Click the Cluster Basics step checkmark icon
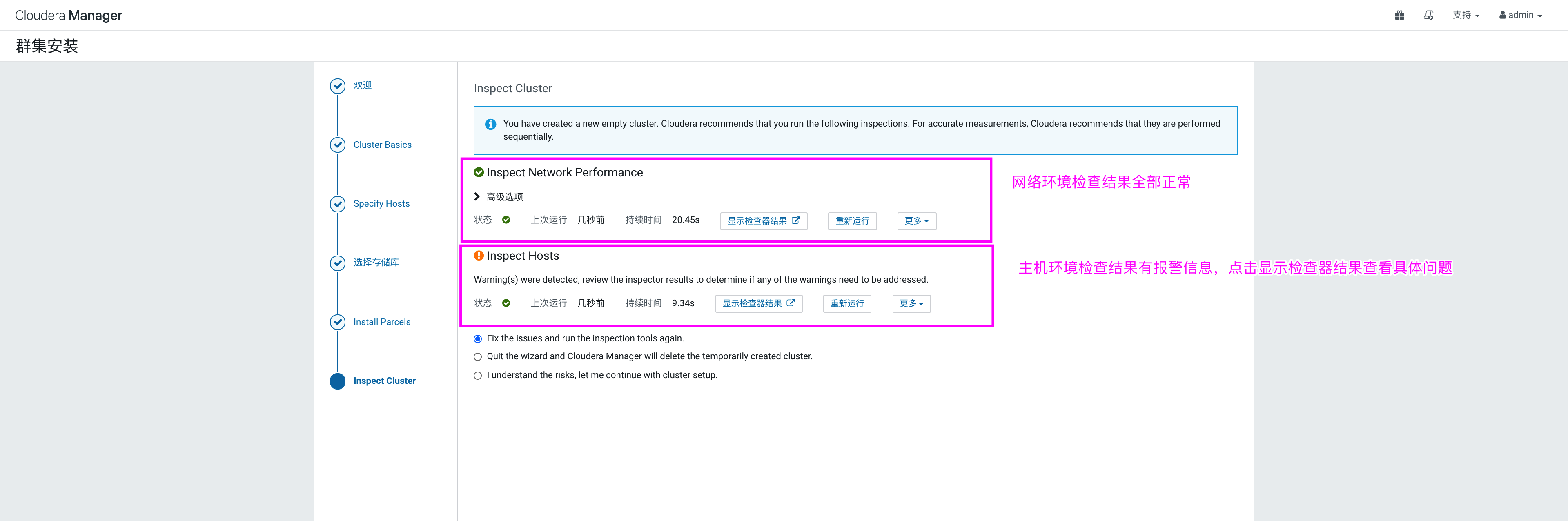1568x521 pixels. pyautogui.click(x=337, y=145)
